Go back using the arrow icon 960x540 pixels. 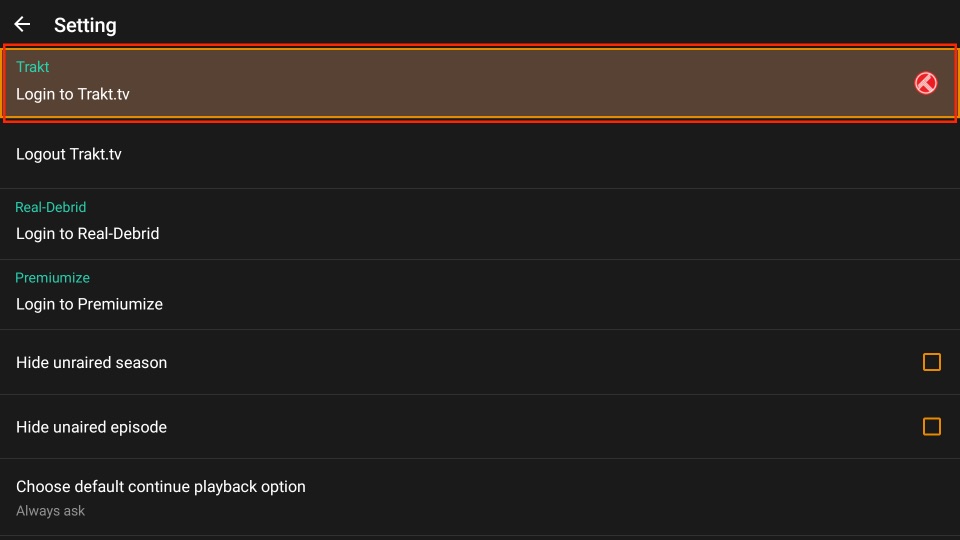[x=22, y=25]
